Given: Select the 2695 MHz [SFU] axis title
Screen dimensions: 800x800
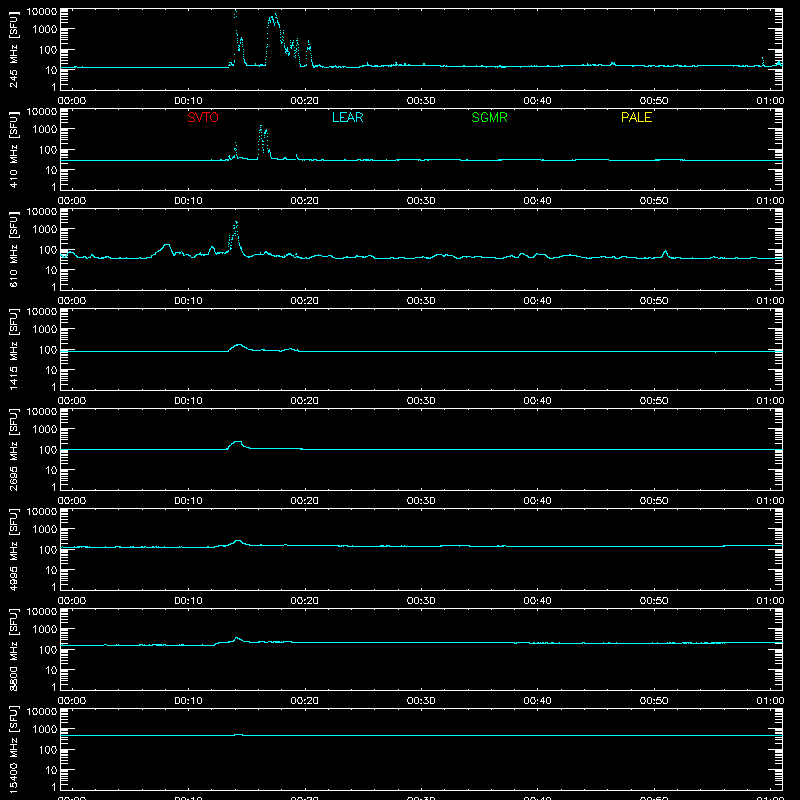Looking at the screenshot, I should (14, 449).
